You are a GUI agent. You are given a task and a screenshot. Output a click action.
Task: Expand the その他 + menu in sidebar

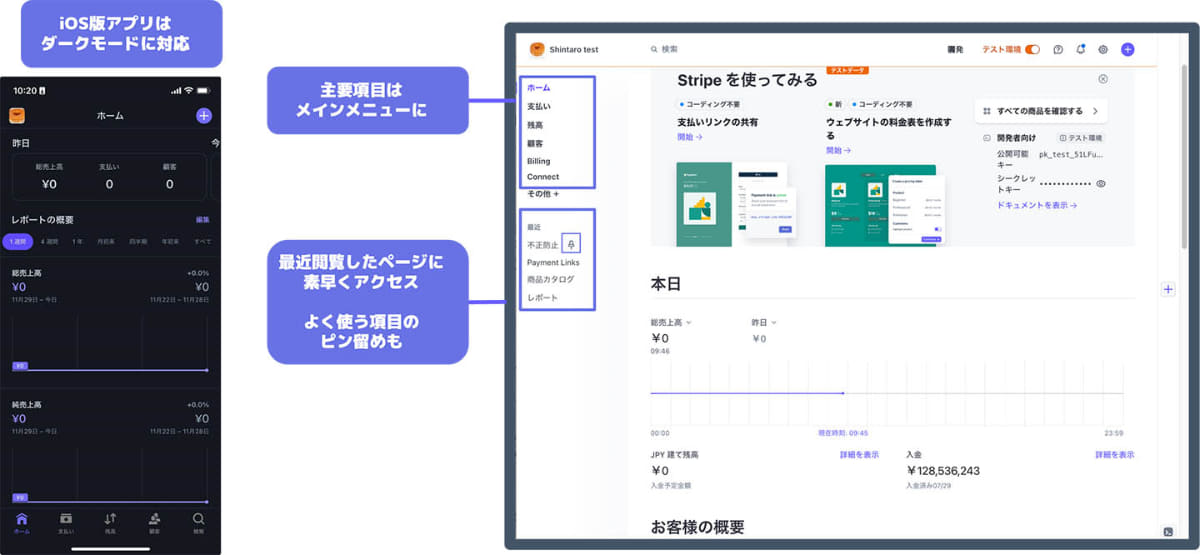543,194
